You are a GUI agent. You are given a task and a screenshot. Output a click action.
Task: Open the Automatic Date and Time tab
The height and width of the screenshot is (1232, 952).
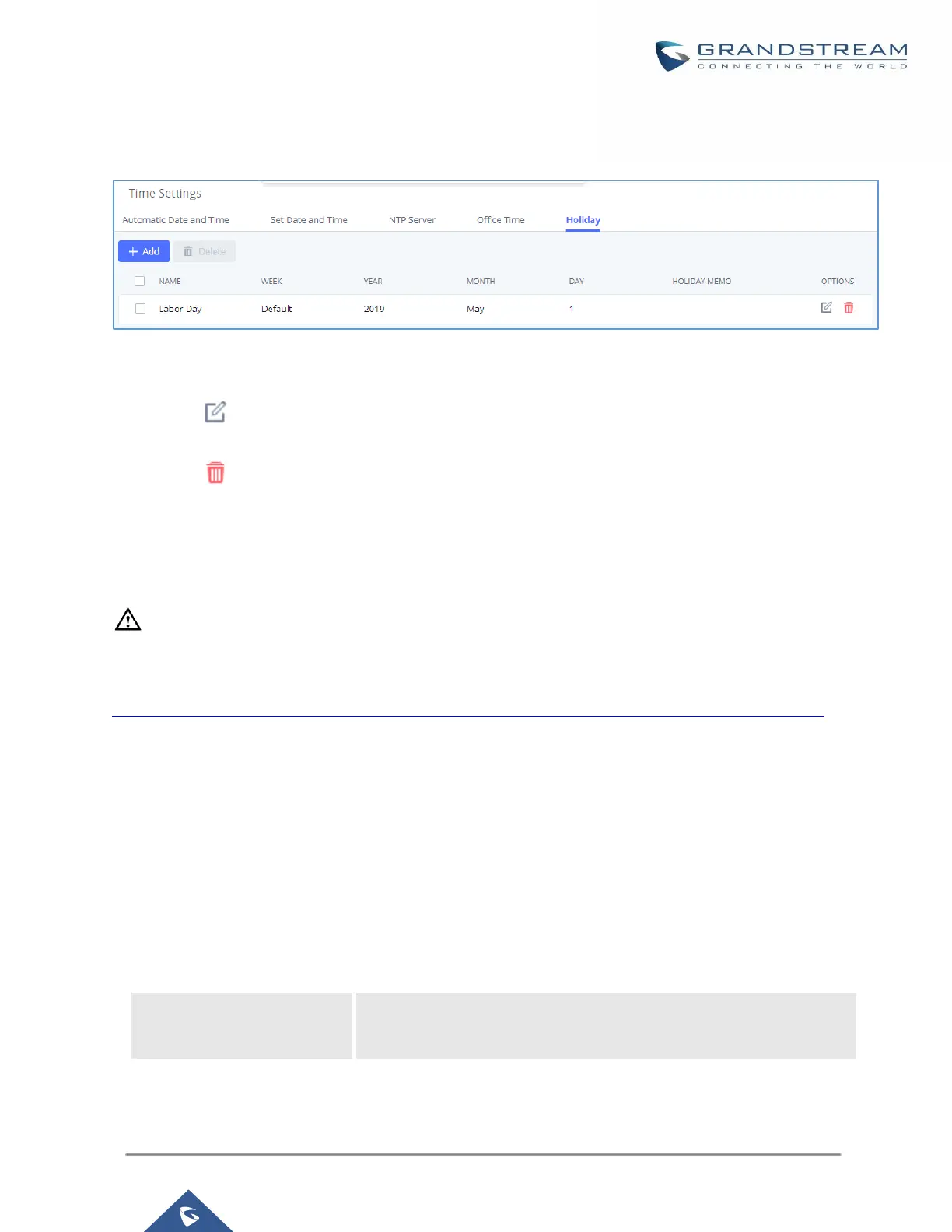[176, 220]
